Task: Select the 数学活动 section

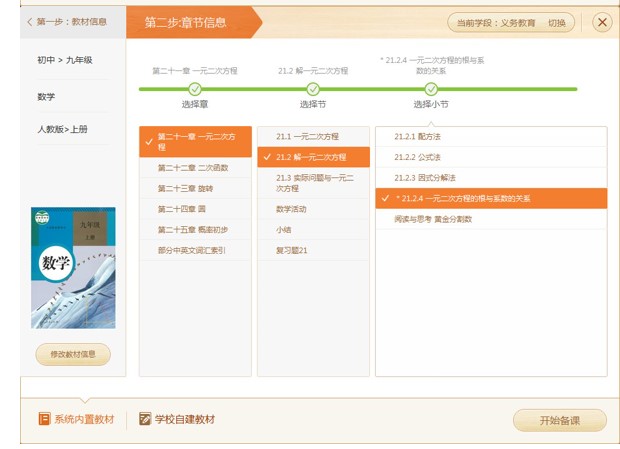Action: pyautogui.click(x=314, y=209)
